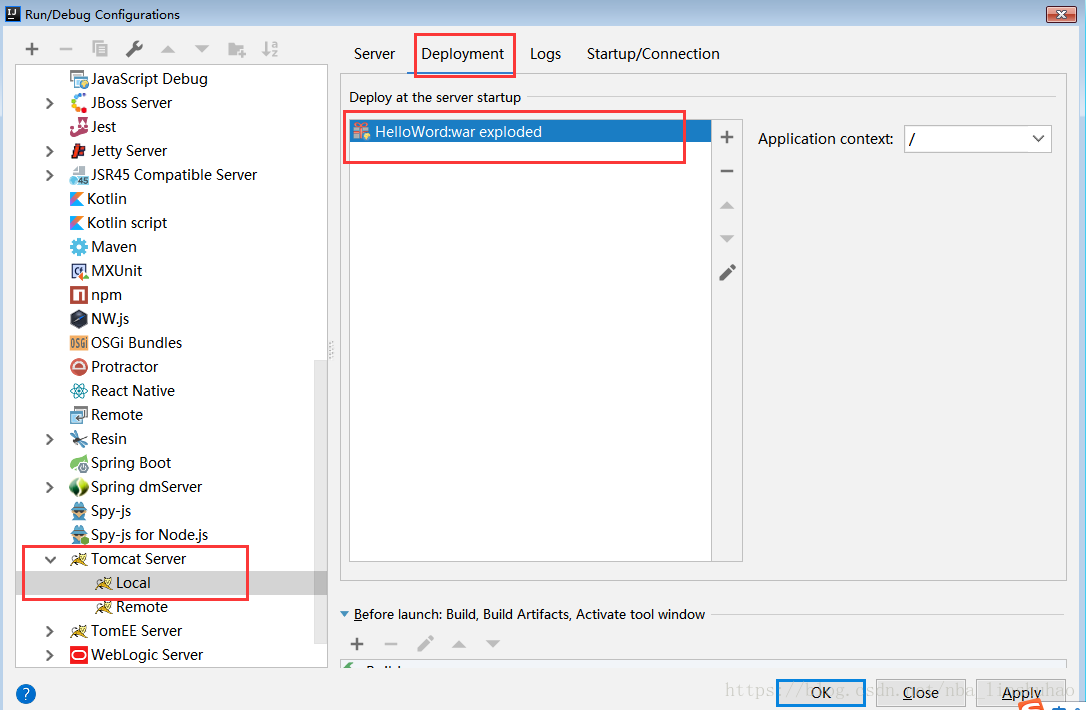
Task: Edit Before launch task pencil icon
Action: click(x=425, y=644)
